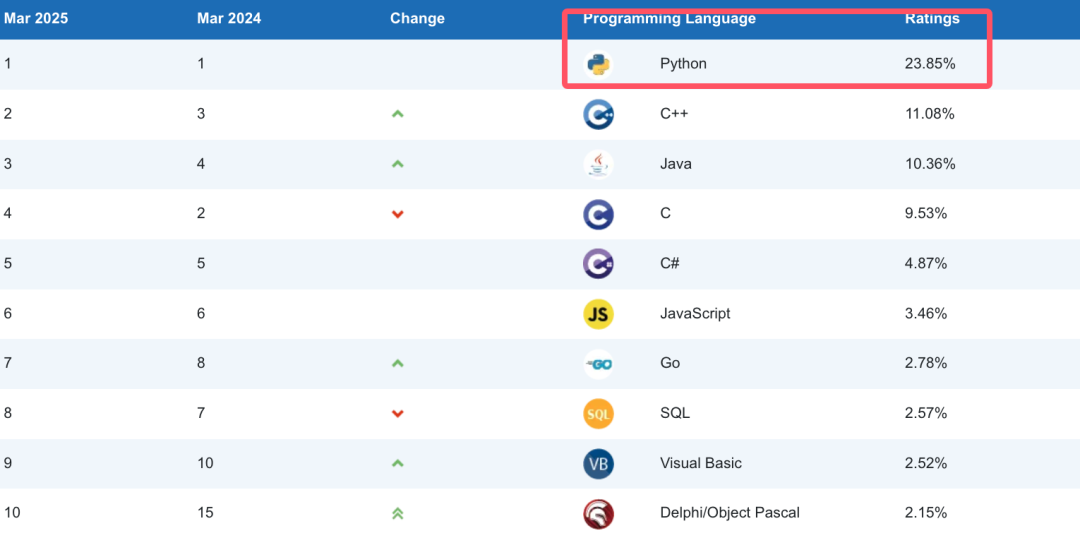Select the Visual Basic language name
Viewport: 1080px width, 538px height.
(700, 463)
